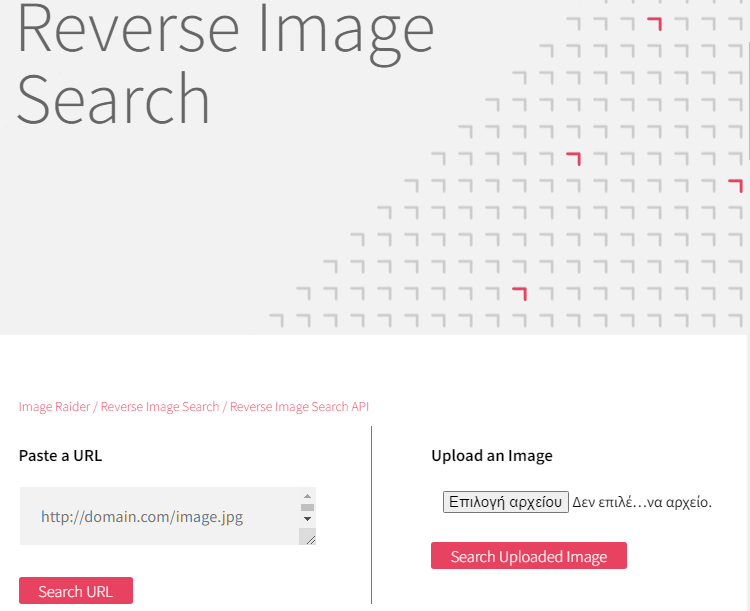This screenshot has width=750, height=611.
Task: Click the URL textarea scrollbar thumb
Action: pyautogui.click(x=308, y=507)
